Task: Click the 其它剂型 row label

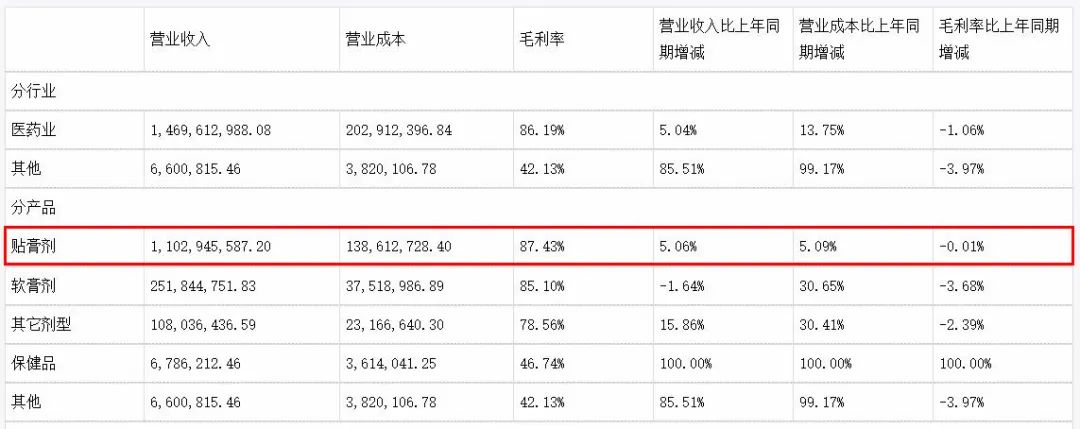Action: [x=40, y=324]
